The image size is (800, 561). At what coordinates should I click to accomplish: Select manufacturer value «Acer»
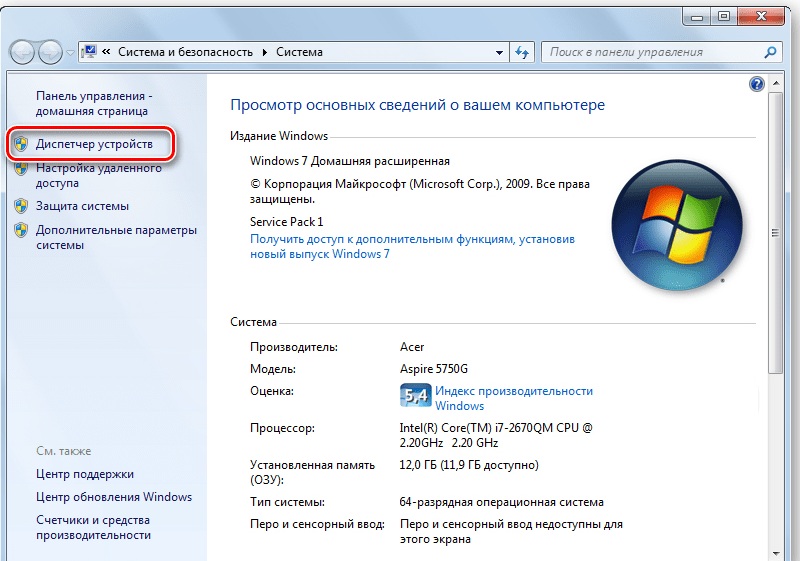(x=412, y=347)
